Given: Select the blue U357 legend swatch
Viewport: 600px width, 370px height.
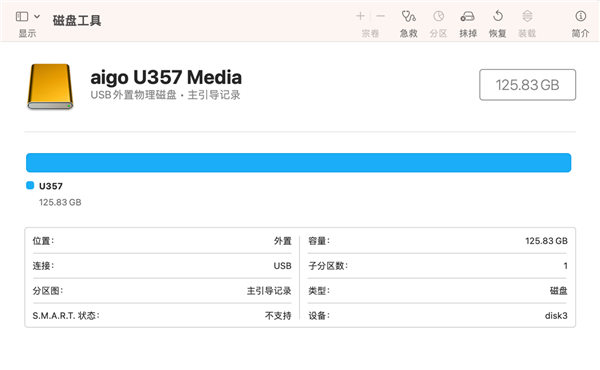Looking at the screenshot, I should point(30,186).
